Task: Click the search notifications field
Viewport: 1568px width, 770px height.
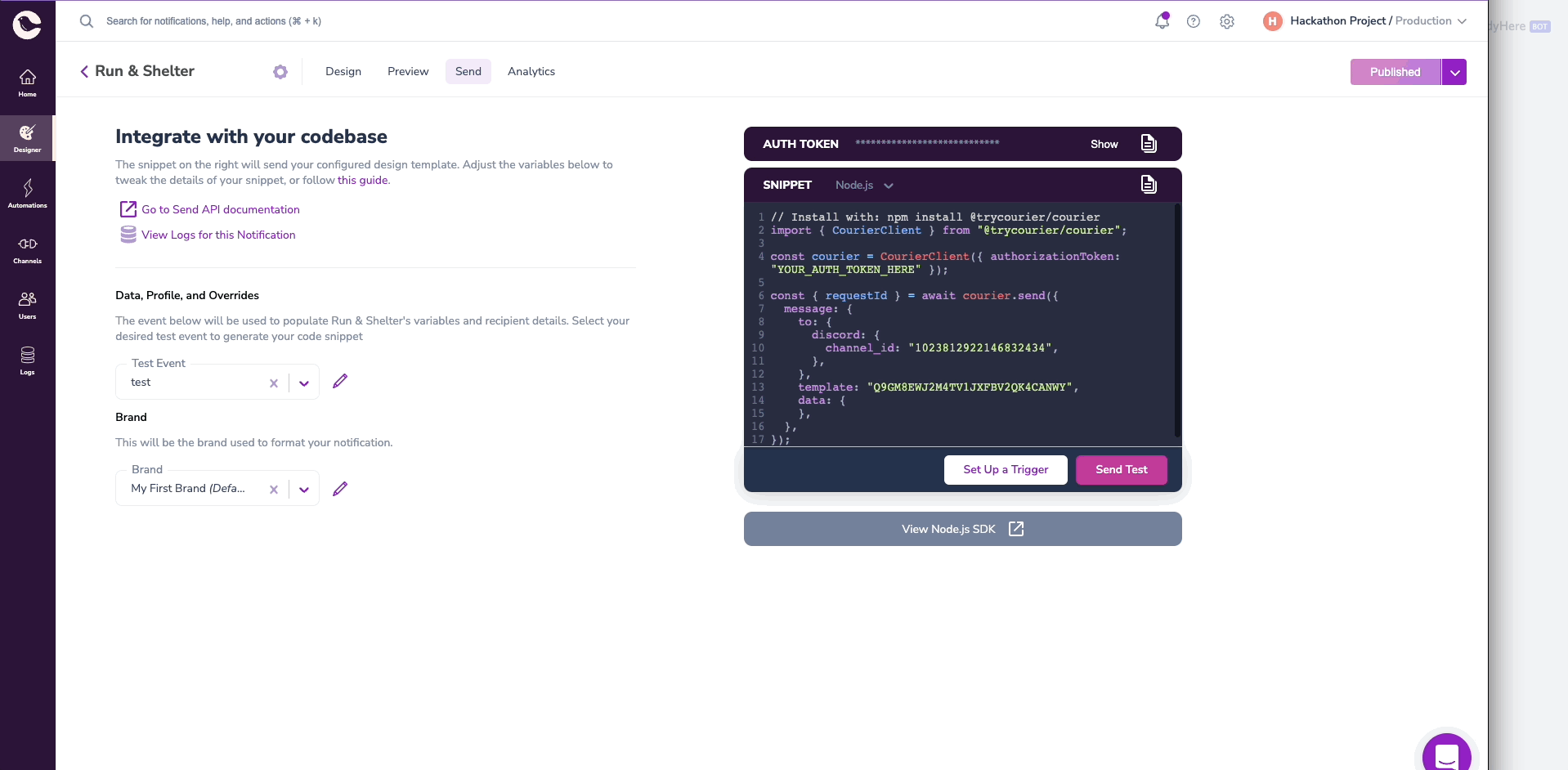Action: coord(214,21)
